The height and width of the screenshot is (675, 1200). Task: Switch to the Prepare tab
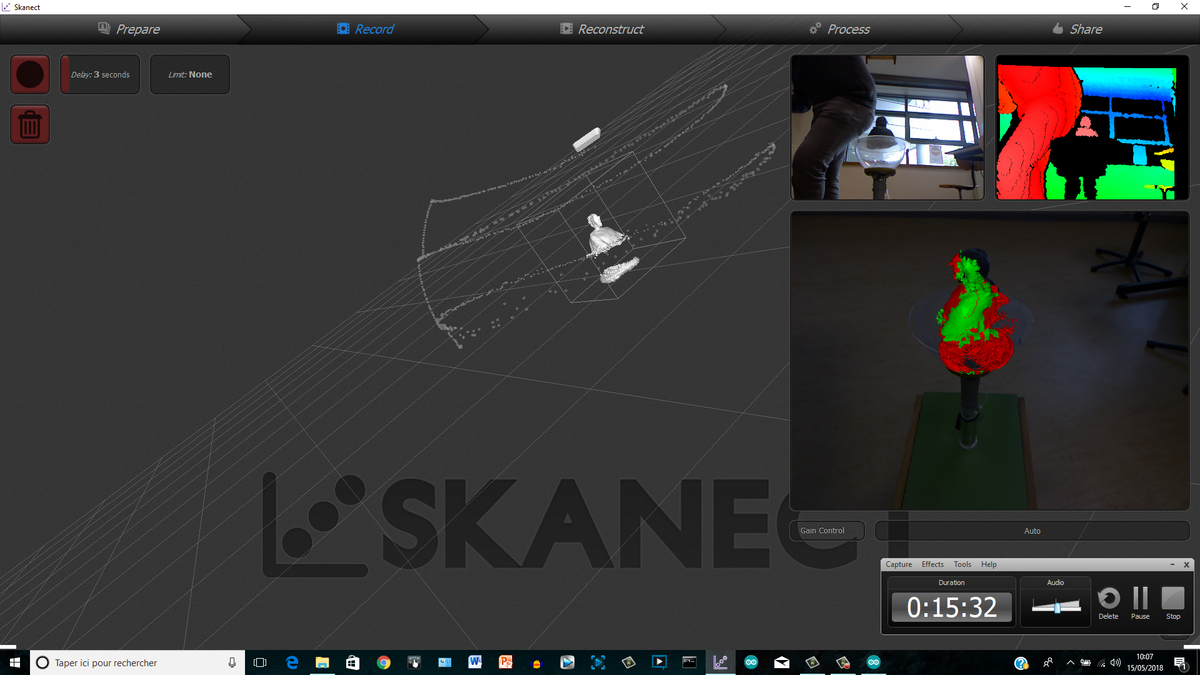pyautogui.click(x=129, y=29)
